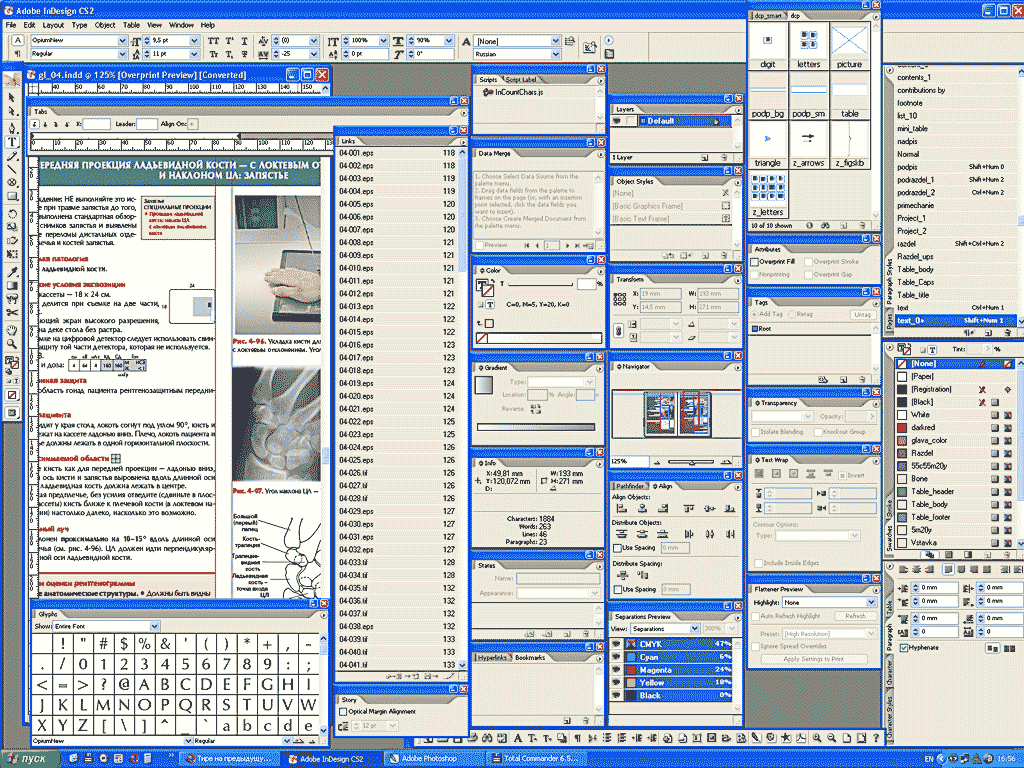This screenshot has height=768, width=1024.
Task: Hide the Cyan separation eye
Action: click(x=616, y=657)
